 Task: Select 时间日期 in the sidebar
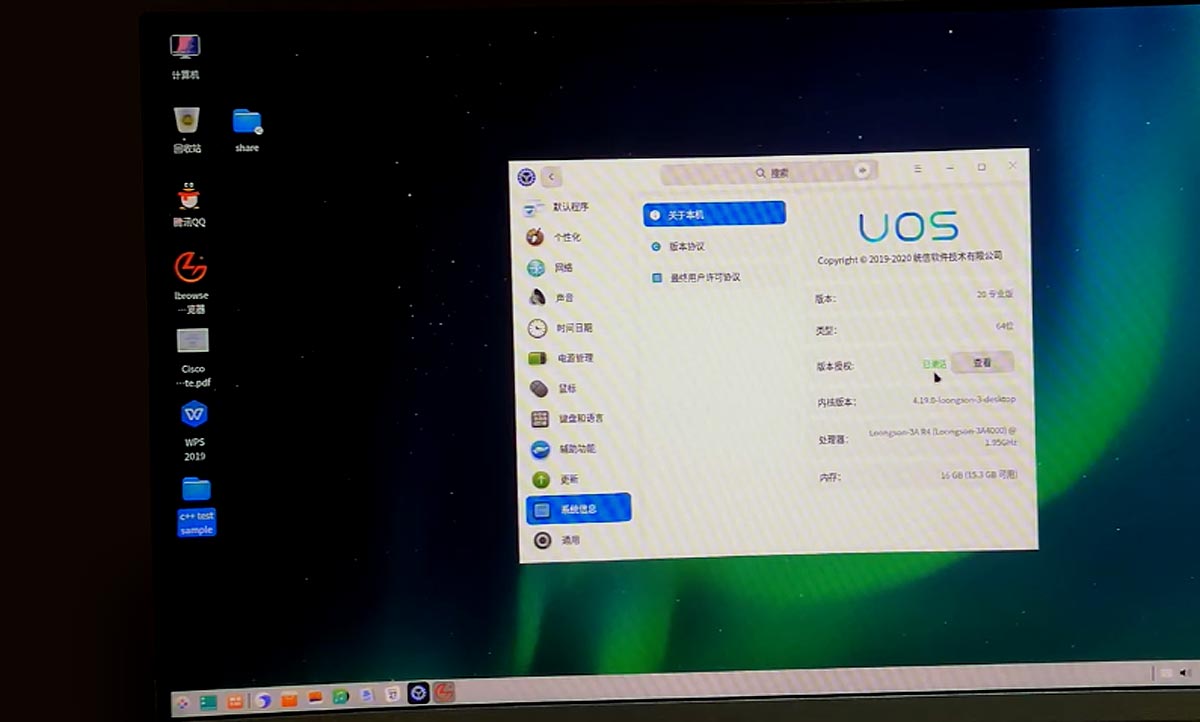pos(576,328)
